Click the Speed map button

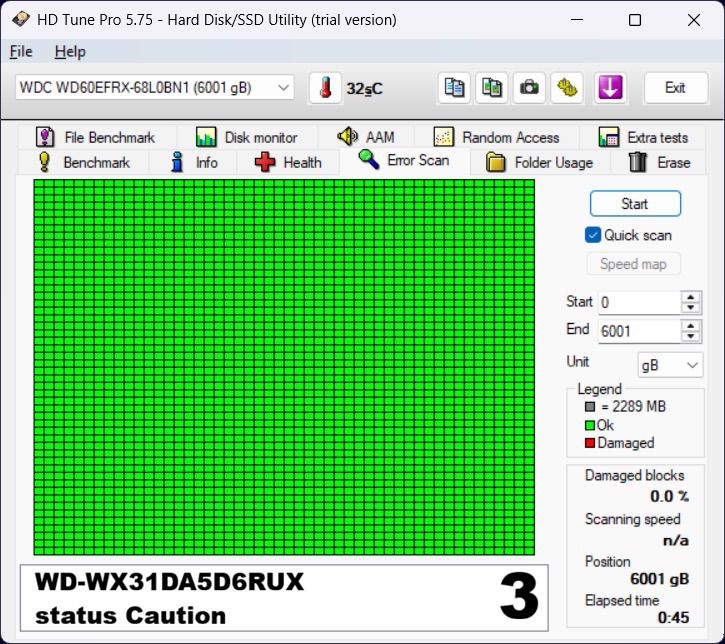(633, 264)
